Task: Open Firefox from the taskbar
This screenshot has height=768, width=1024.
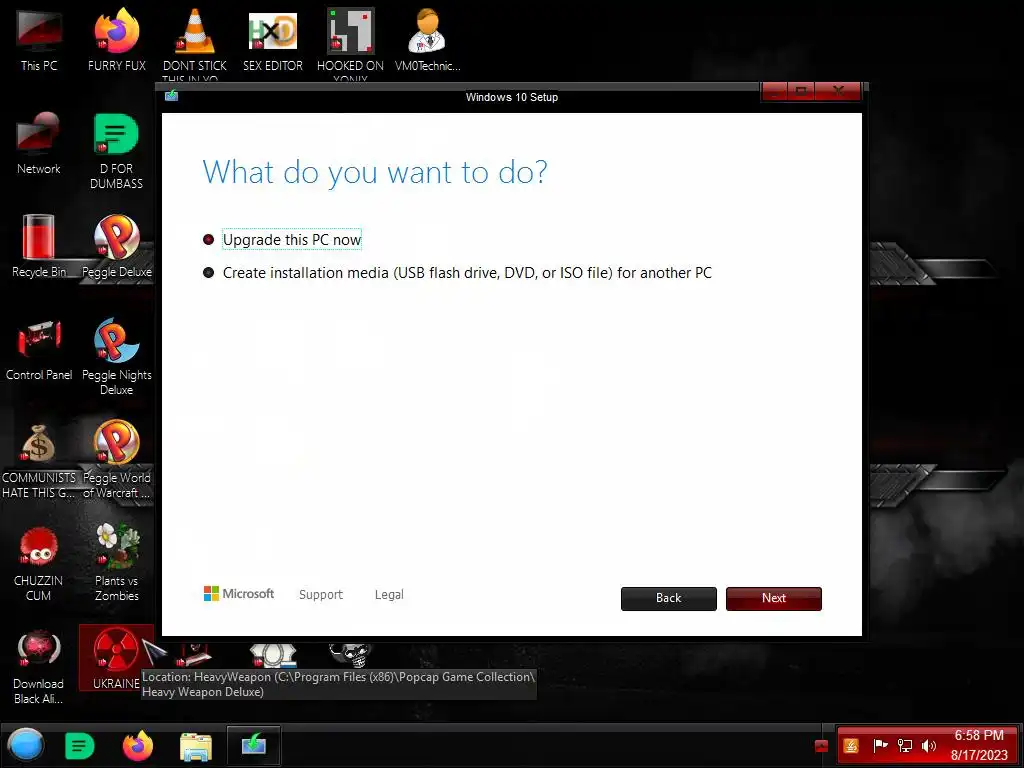Action: click(138, 746)
